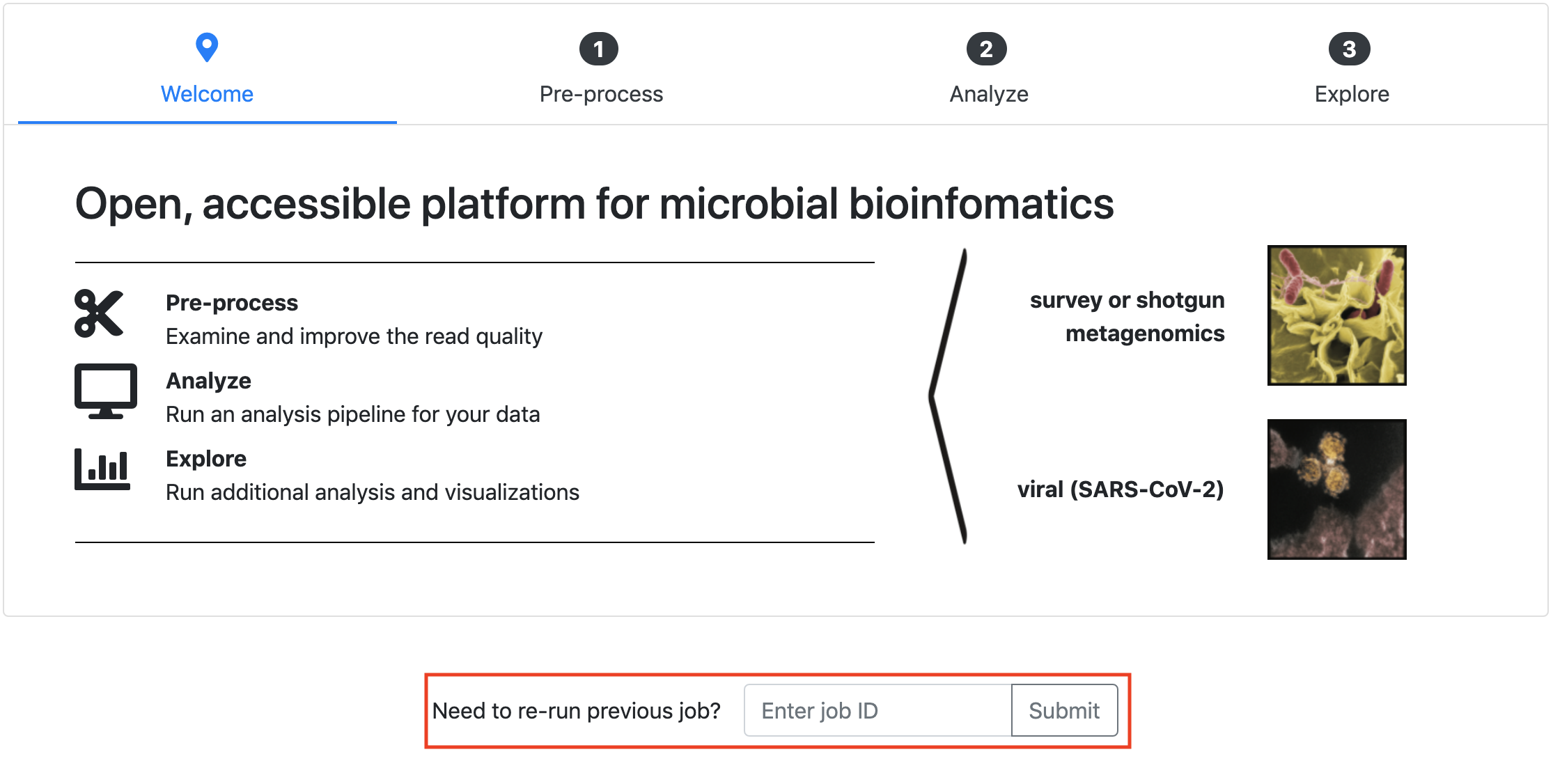Click the step 1 circle icon
Viewport: 1553px width, 784px height.
[x=599, y=49]
